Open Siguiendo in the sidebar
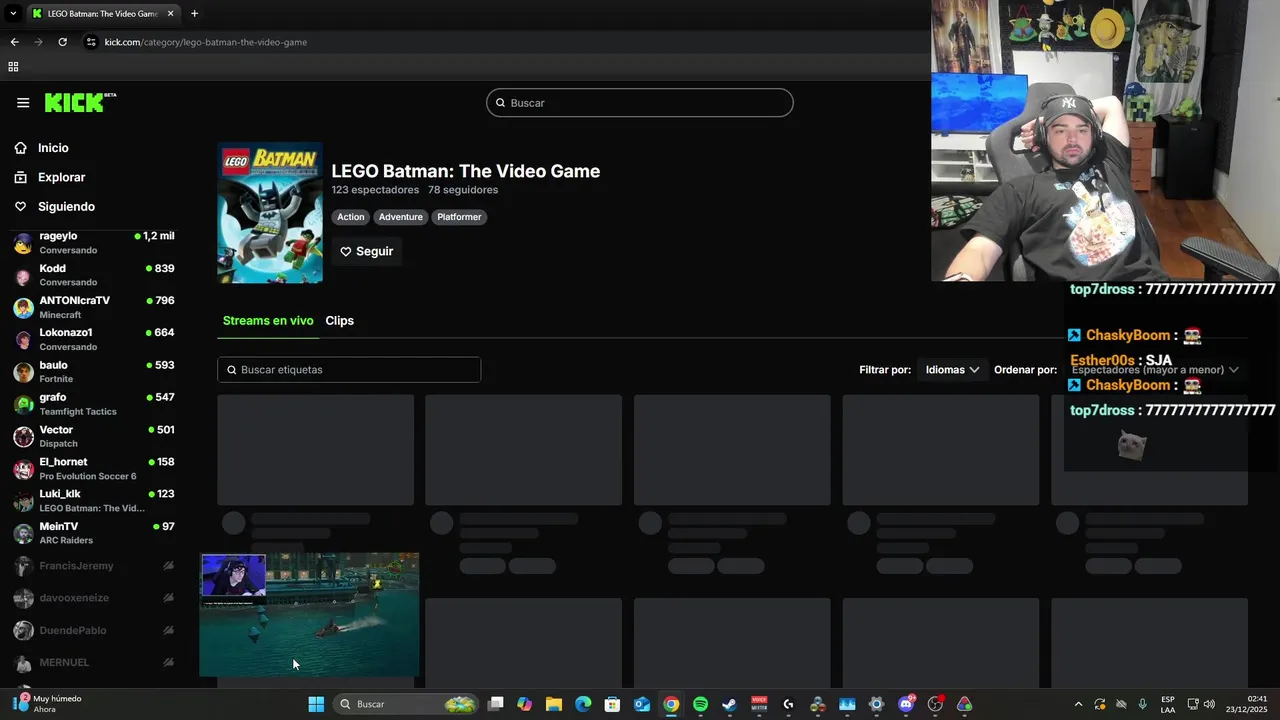The width and height of the screenshot is (1280, 720). coord(55,207)
